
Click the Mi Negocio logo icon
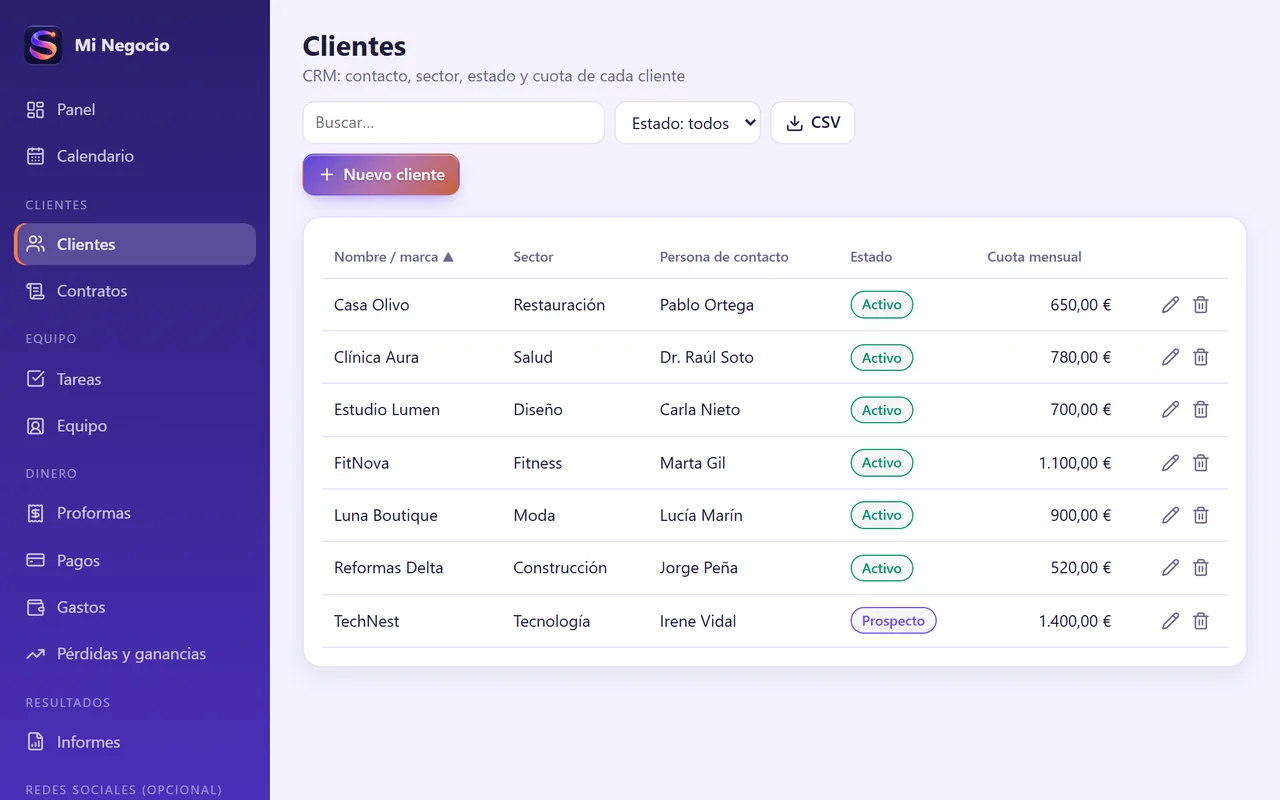(x=43, y=45)
